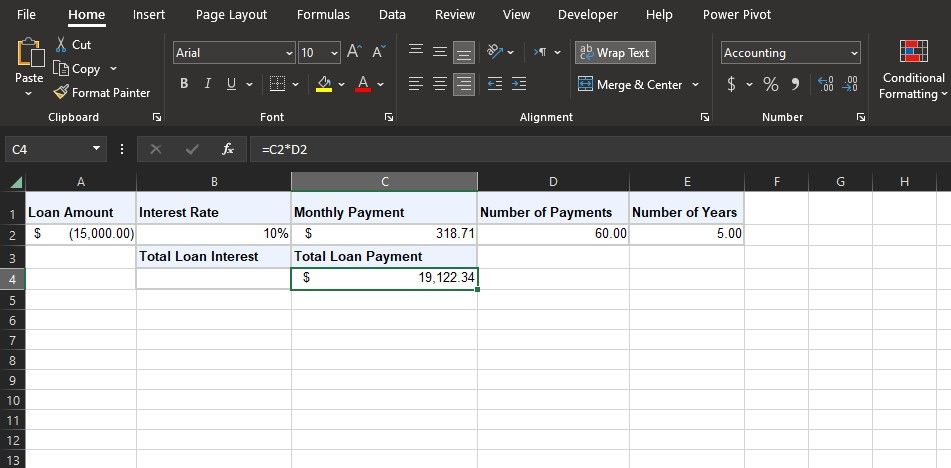The width and height of the screenshot is (951, 468).
Task: Open the Merge & Center dropdown arrow
Action: coord(696,85)
